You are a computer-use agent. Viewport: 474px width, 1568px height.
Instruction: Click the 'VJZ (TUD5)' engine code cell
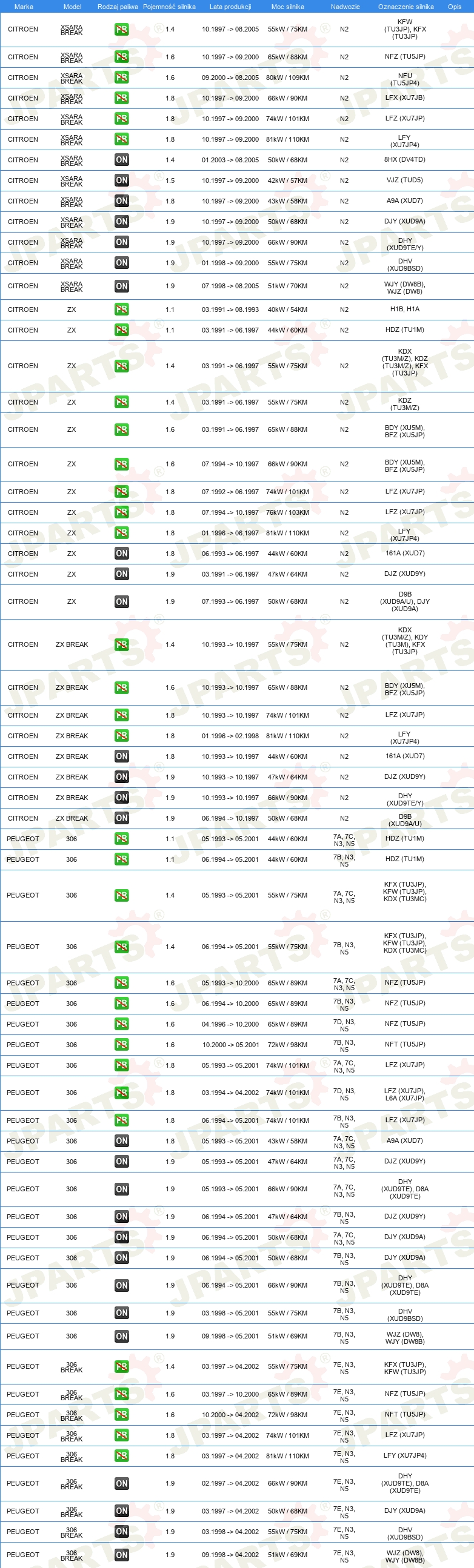(405, 180)
